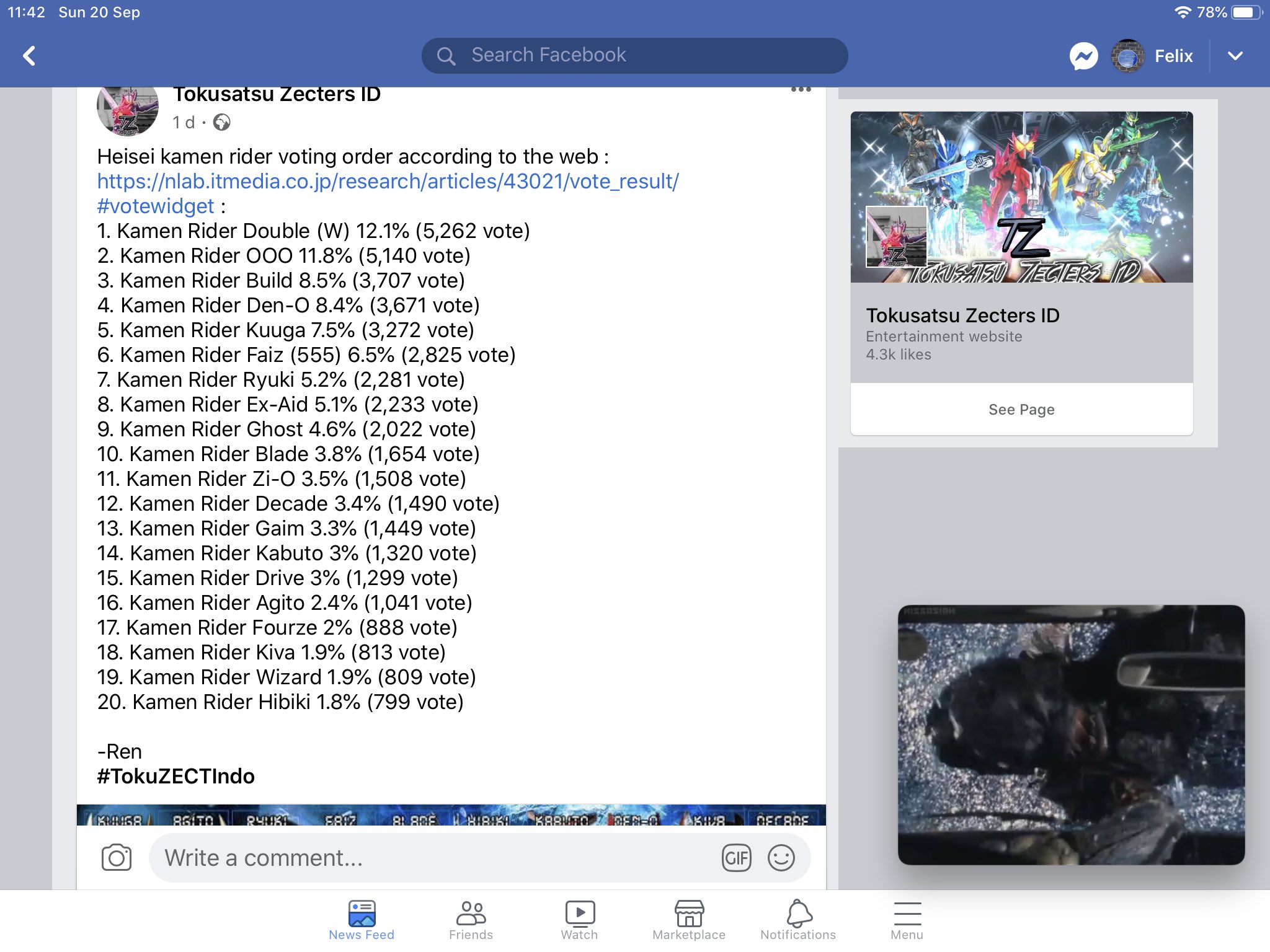Tap the Search Facebook field
The width and height of the screenshot is (1270, 952).
(x=634, y=56)
